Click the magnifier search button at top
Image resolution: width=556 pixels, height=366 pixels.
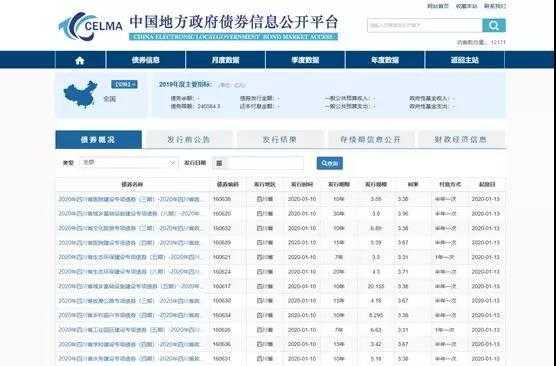pos(494,26)
